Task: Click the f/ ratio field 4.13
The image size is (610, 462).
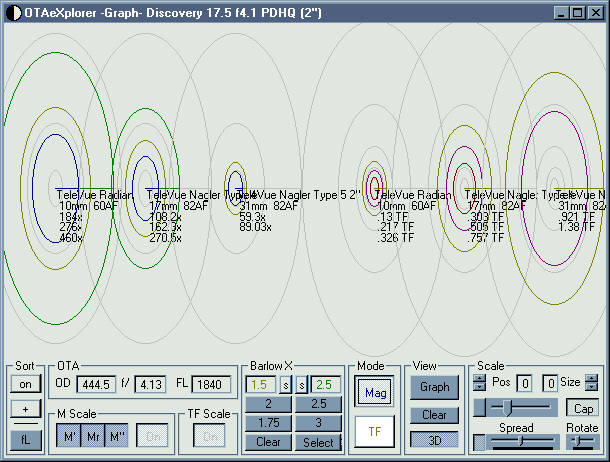Action: click(x=151, y=385)
